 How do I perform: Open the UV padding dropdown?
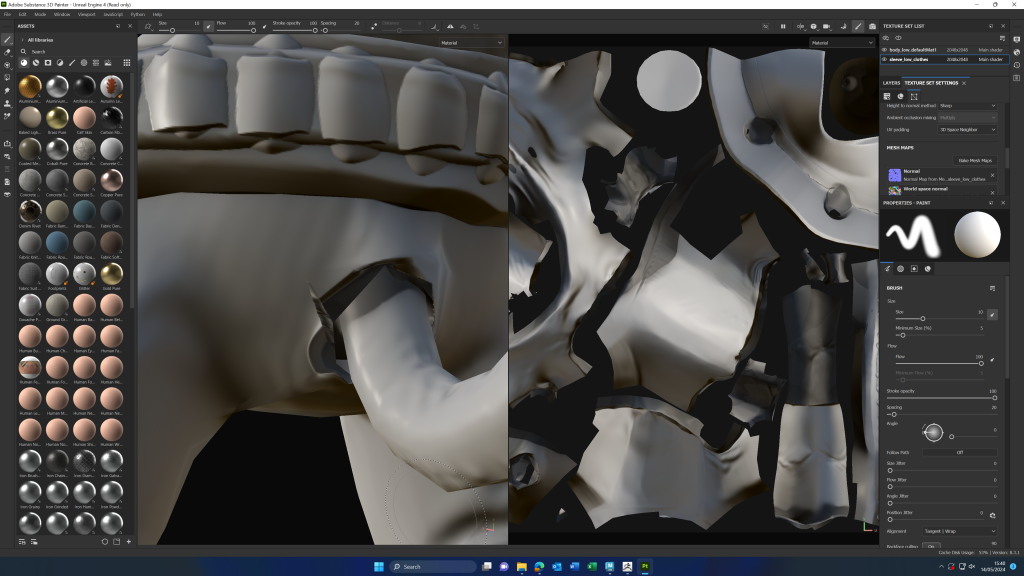pyautogui.click(x=967, y=129)
